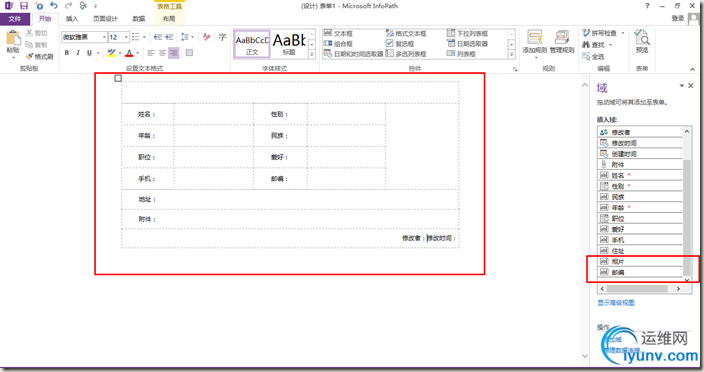Expand the controls gallery list
This screenshot has height=372, width=704.
pyautogui.click(x=511, y=54)
